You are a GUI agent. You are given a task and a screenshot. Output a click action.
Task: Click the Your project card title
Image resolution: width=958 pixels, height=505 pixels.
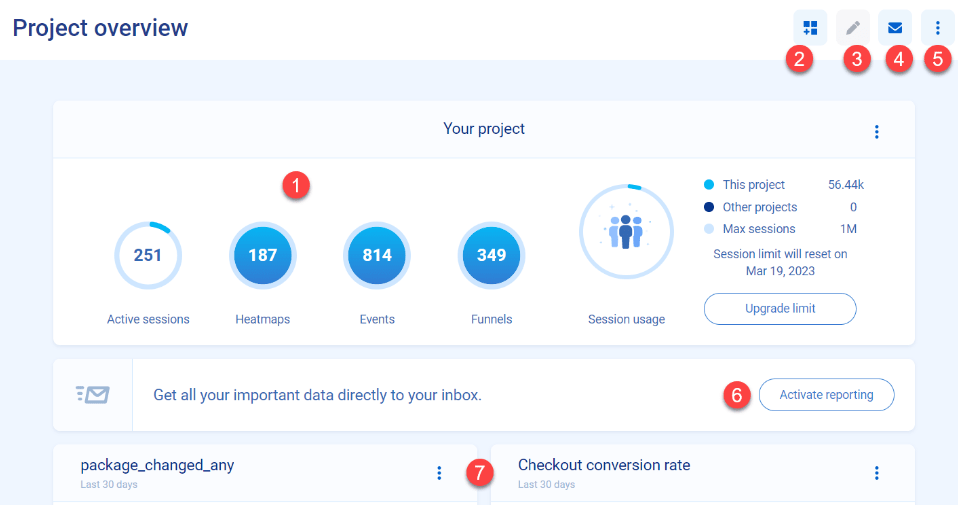pos(484,129)
